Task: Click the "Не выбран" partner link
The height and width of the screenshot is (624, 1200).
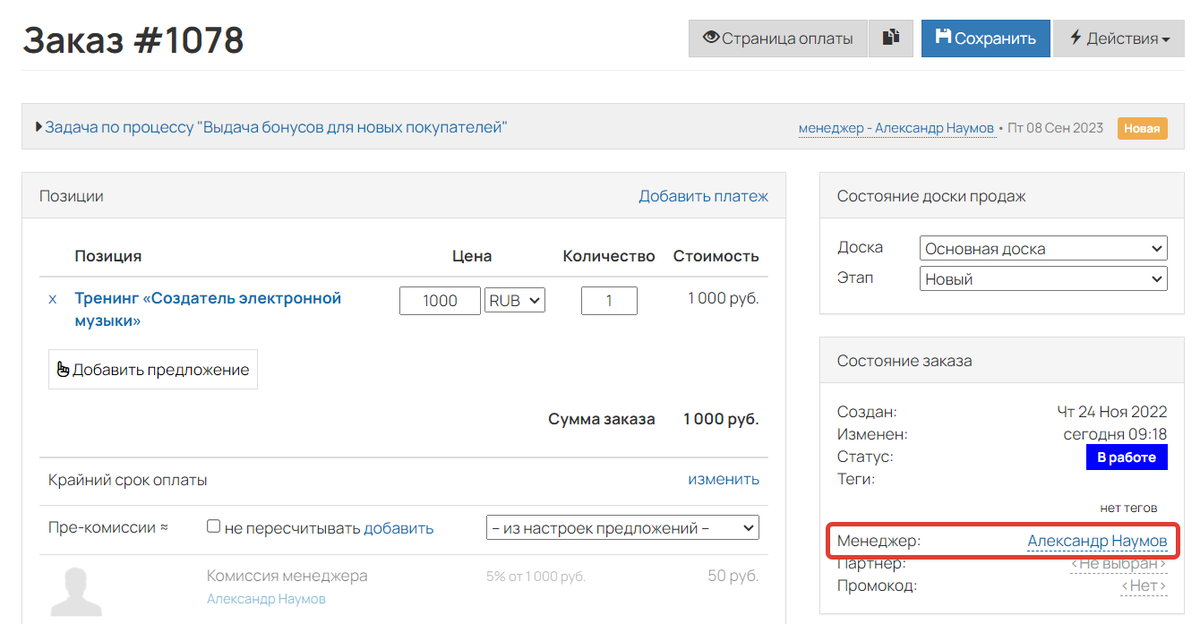Action: 1118,564
